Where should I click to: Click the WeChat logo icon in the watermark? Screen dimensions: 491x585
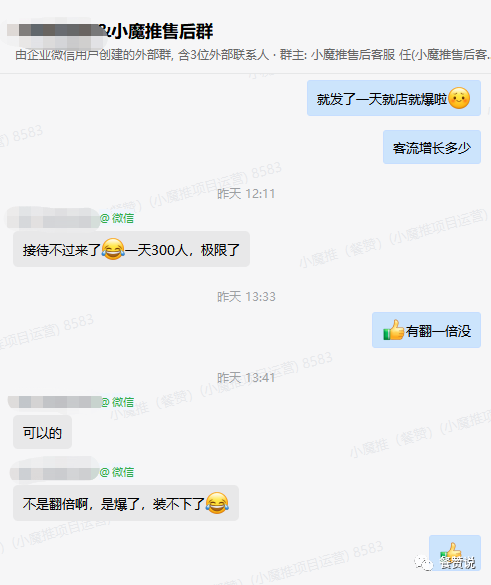(423, 562)
